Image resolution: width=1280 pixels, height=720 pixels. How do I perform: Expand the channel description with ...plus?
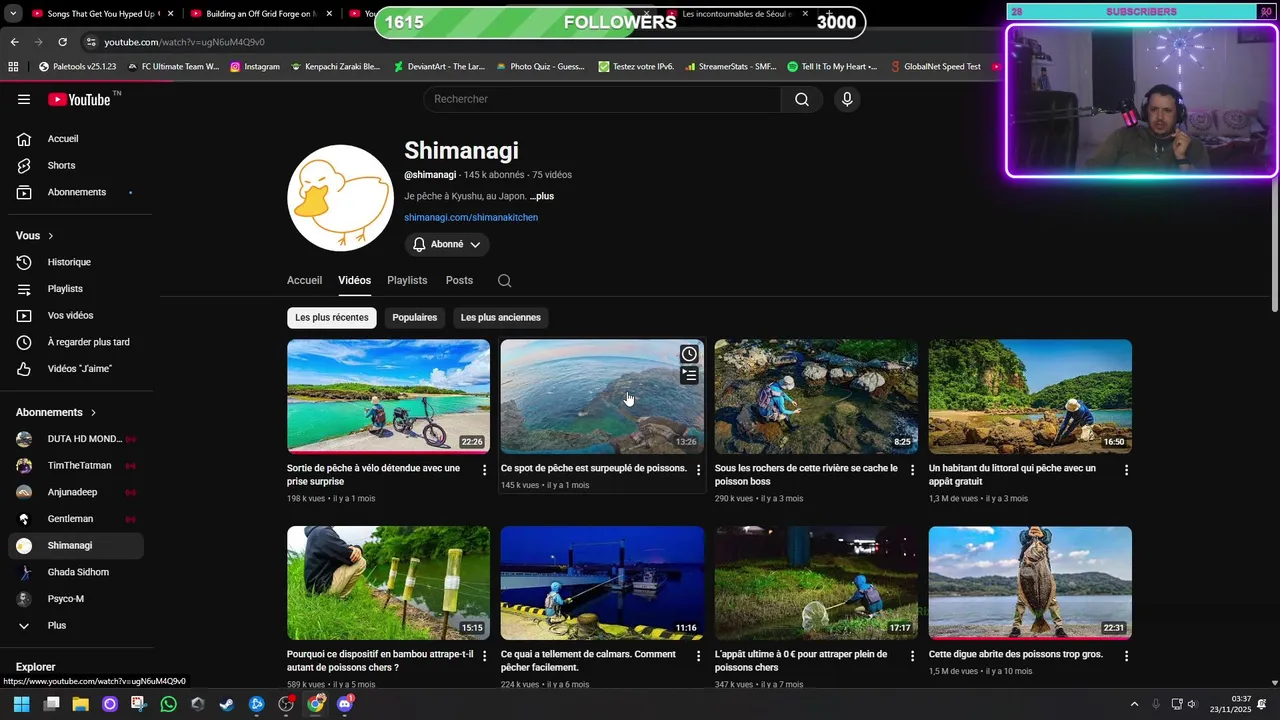click(x=541, y=196)
